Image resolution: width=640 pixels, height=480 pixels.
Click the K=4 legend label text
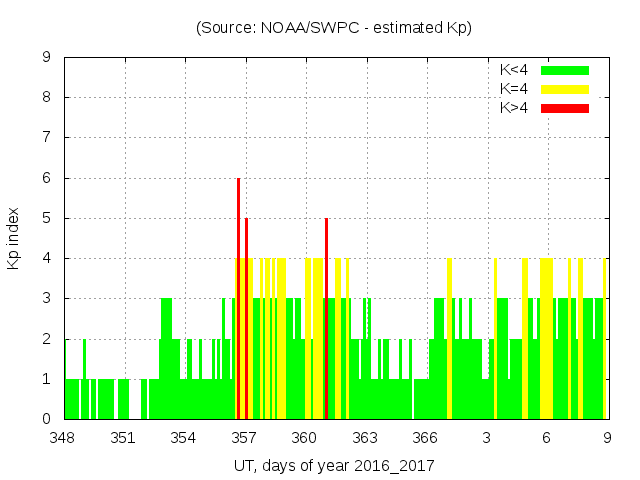point(514,89)
